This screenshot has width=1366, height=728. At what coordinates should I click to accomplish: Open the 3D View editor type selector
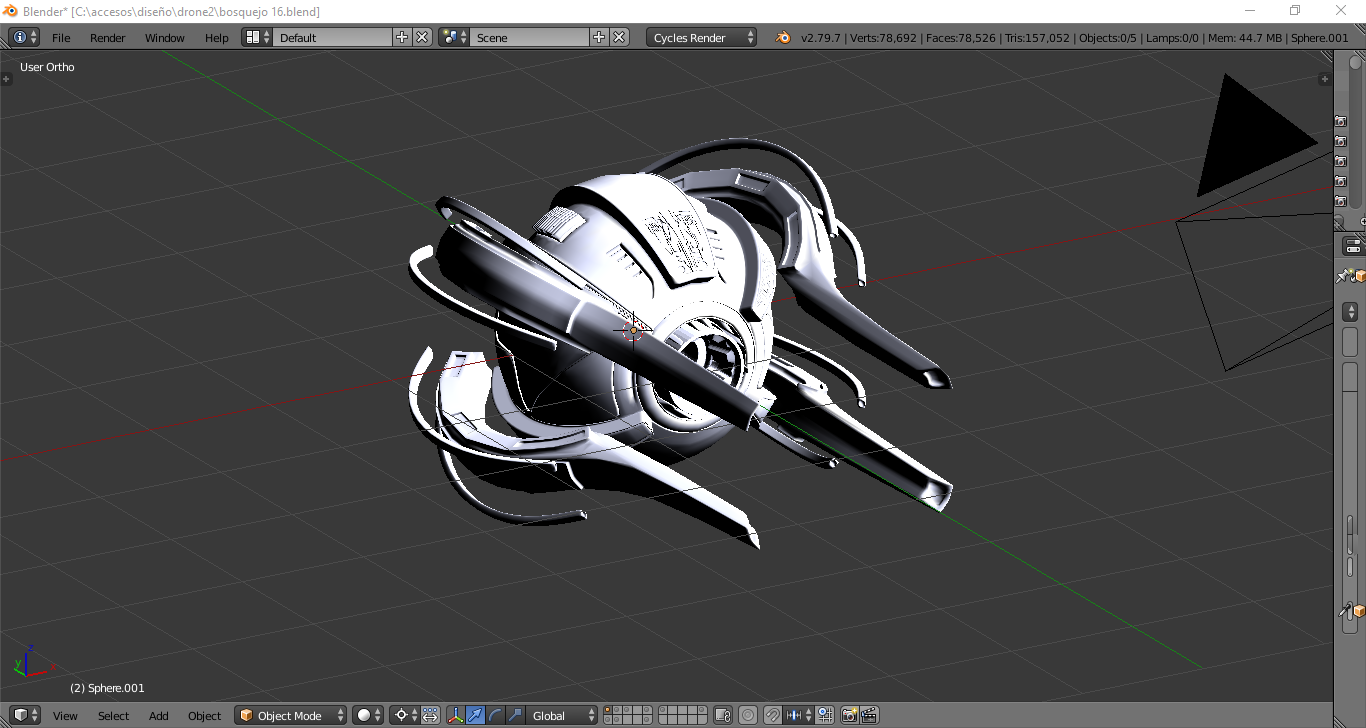(25, 715)
